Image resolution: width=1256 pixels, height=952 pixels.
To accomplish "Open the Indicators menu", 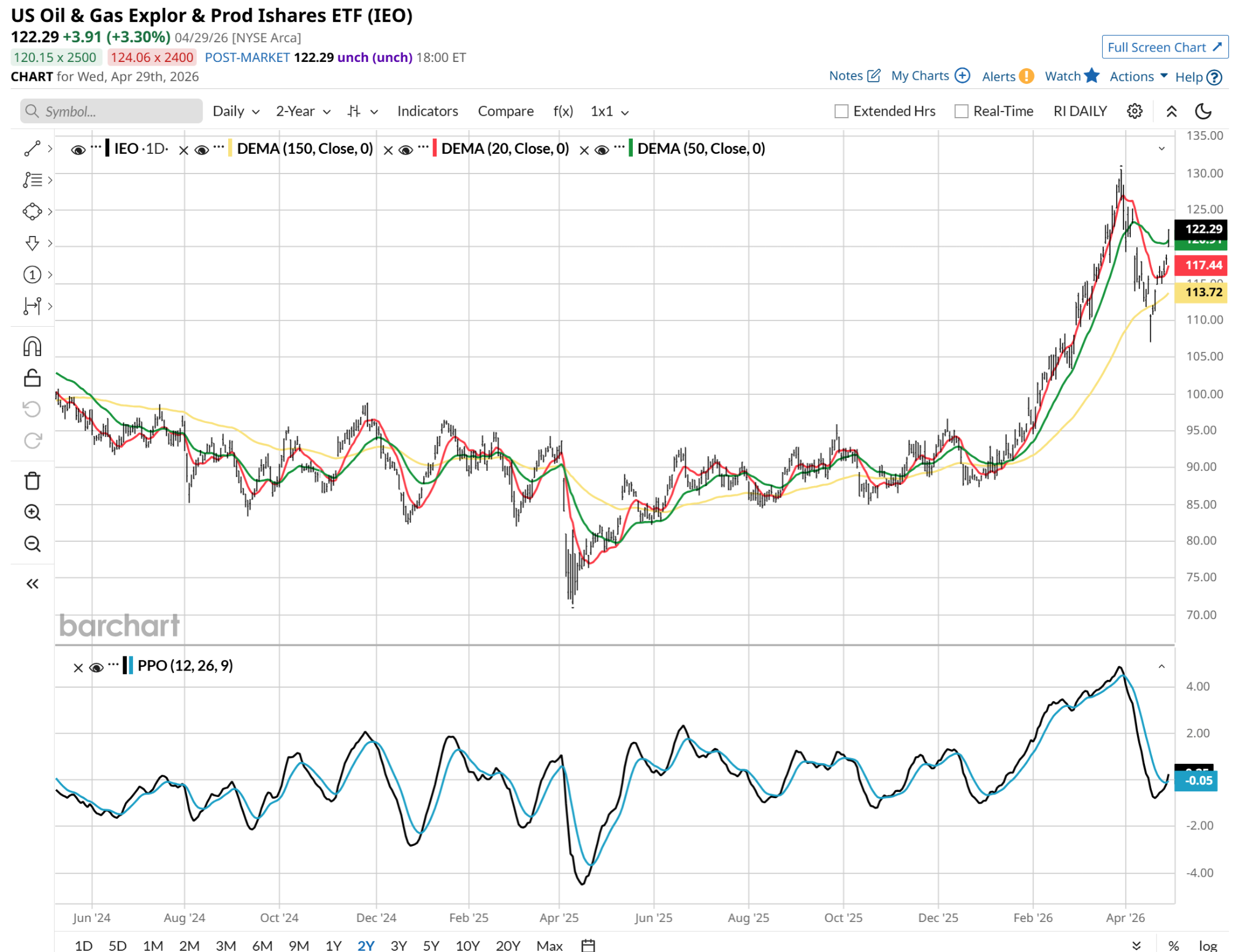I will pos(427,111).
